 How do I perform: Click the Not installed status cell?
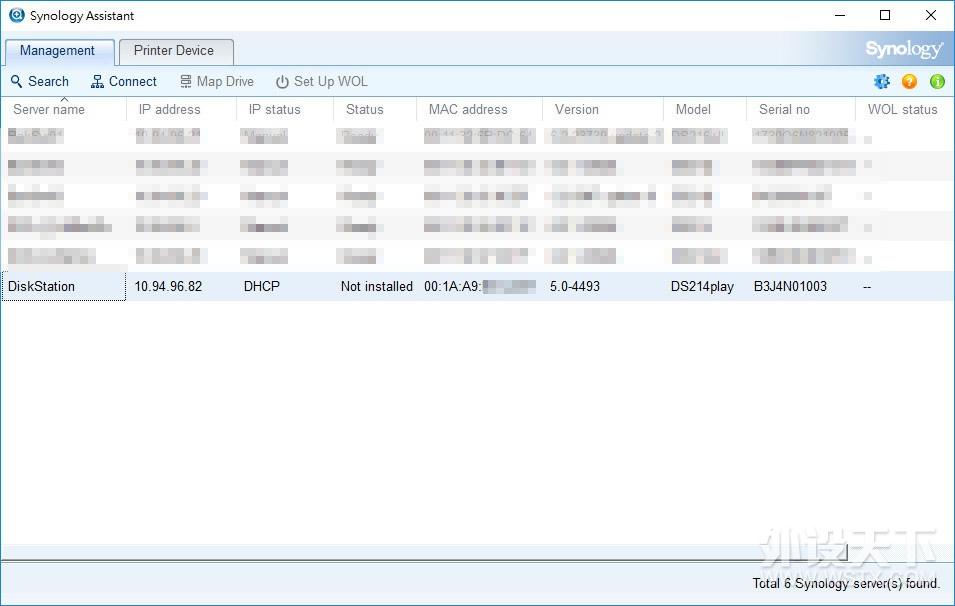pyautogui.click(x=376, y=286)
